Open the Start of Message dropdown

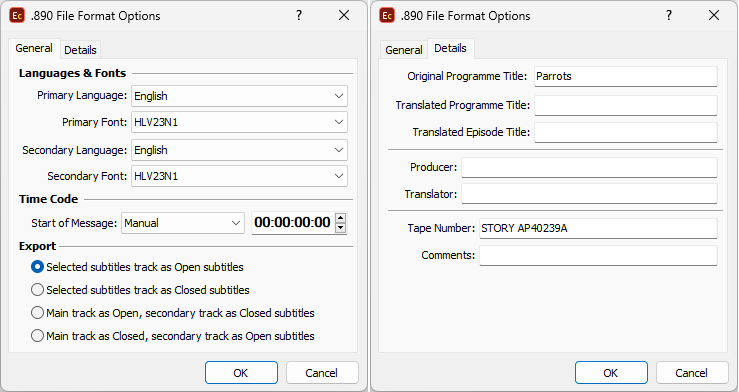tap(183, 223)
